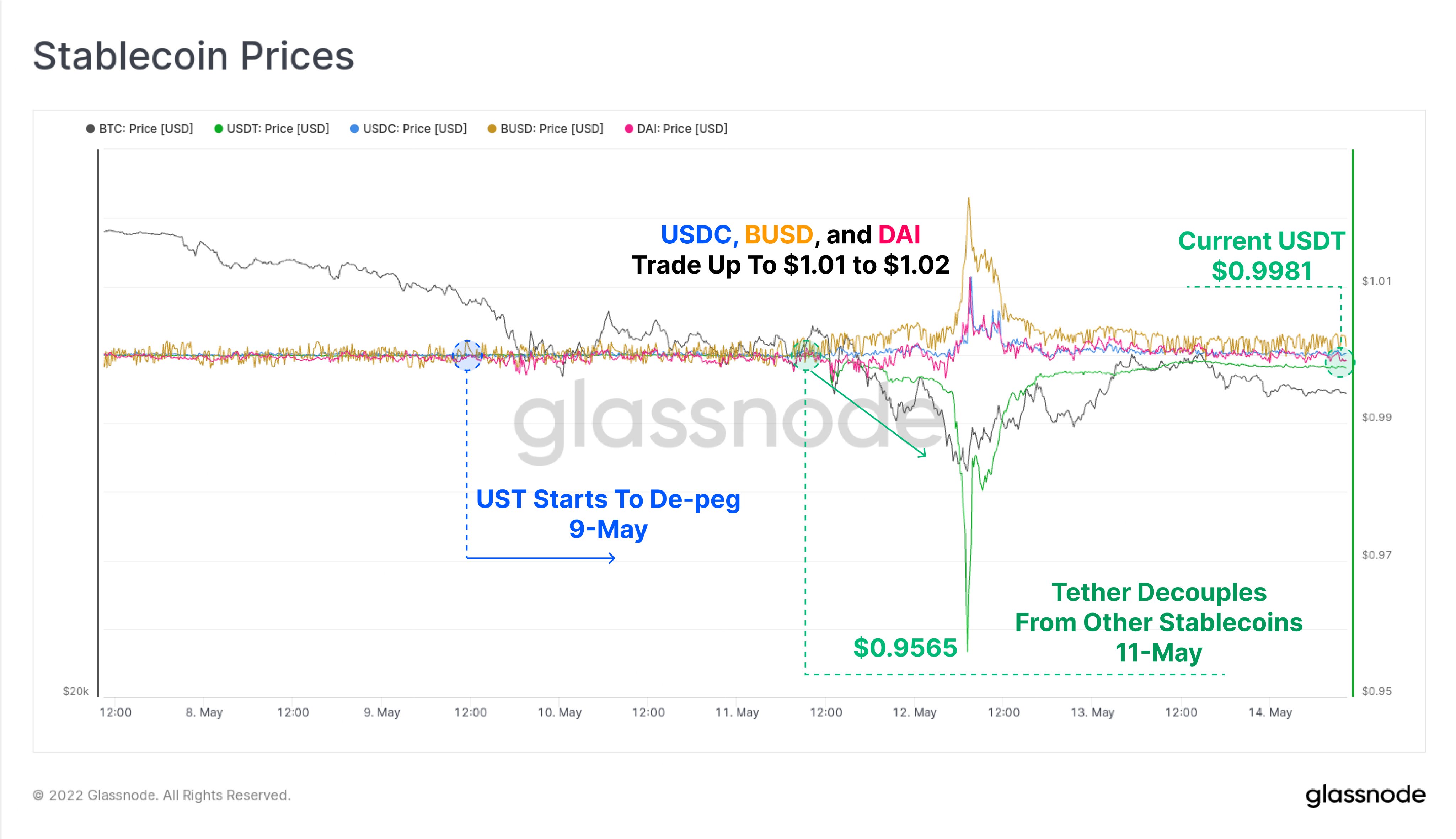
Task: Click the green dashed circle near 11-May
Action: coord(806,356)
